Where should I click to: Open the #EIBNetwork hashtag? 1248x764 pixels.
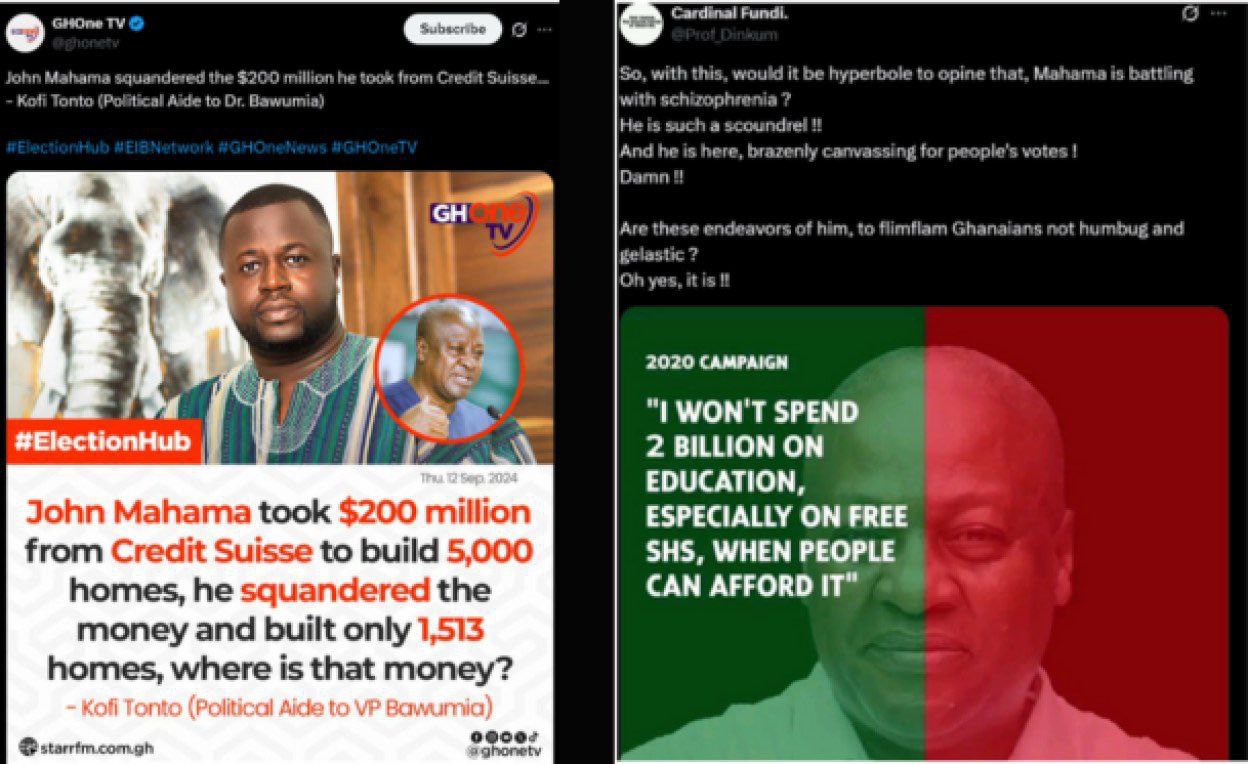click(x=163, y=147)
